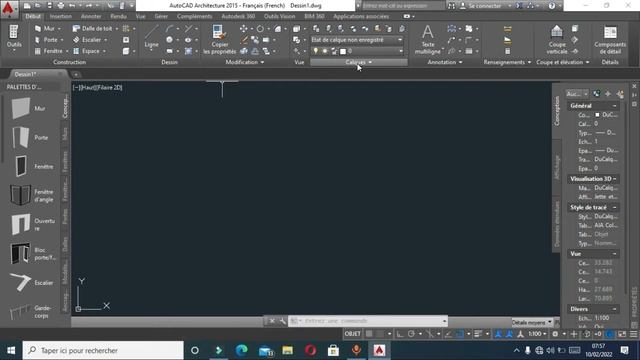Expand the Modification panel
The image size is (640, 360).
click(244, 62)
